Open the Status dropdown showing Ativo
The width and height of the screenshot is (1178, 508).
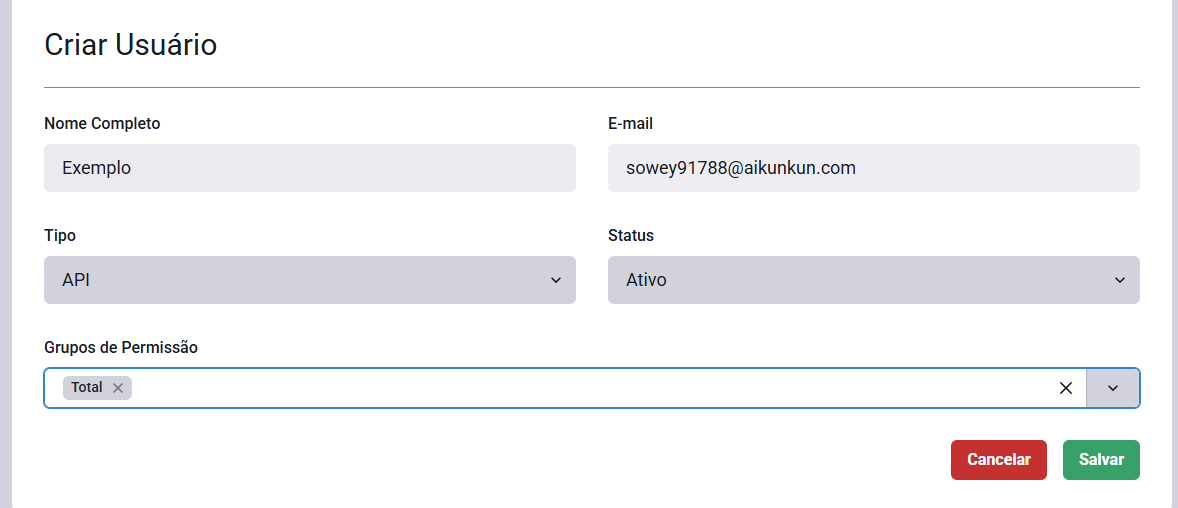(860, 280)
